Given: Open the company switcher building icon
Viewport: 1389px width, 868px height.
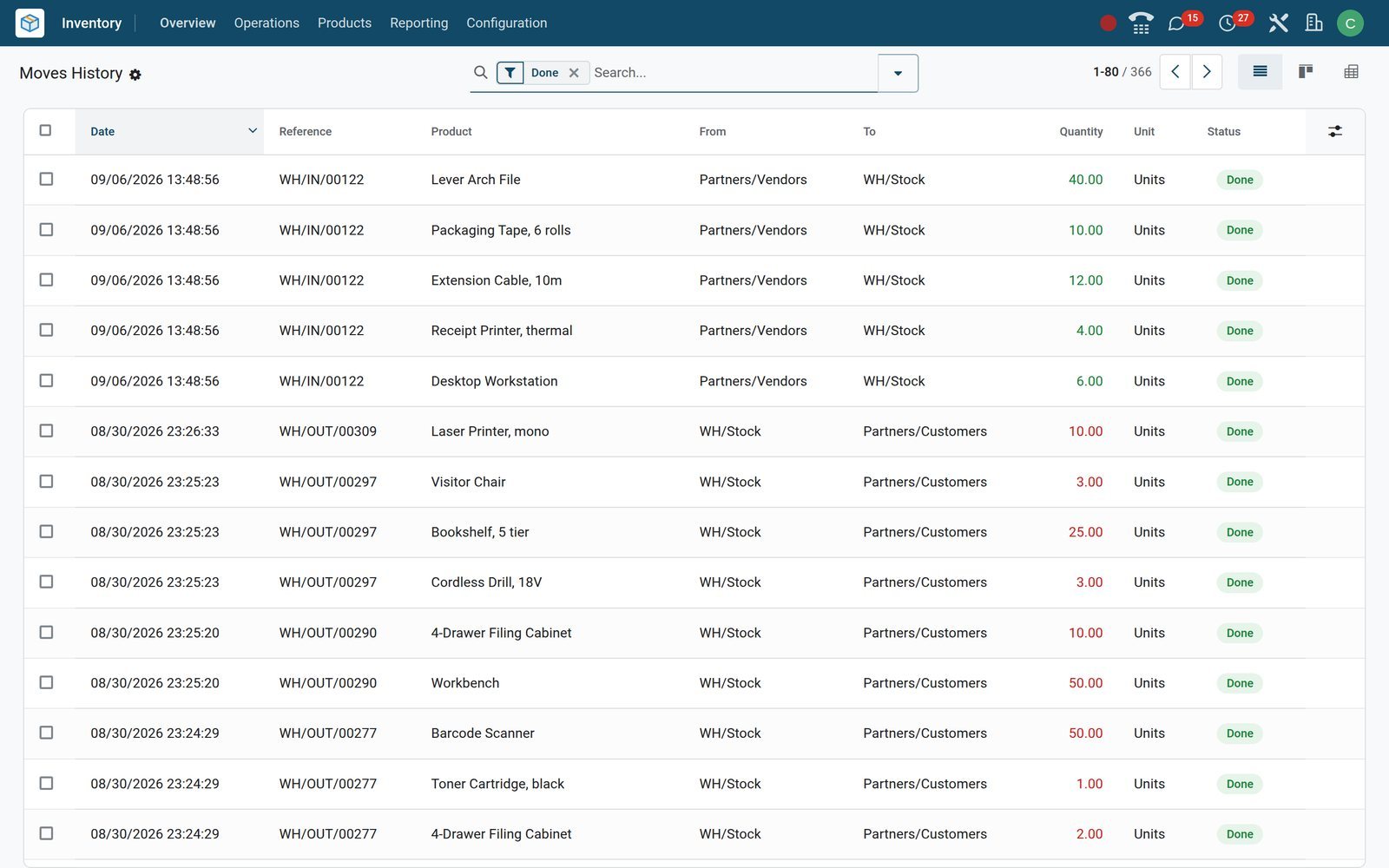Looking at the screenshot, I should [x=1313, y=23].
